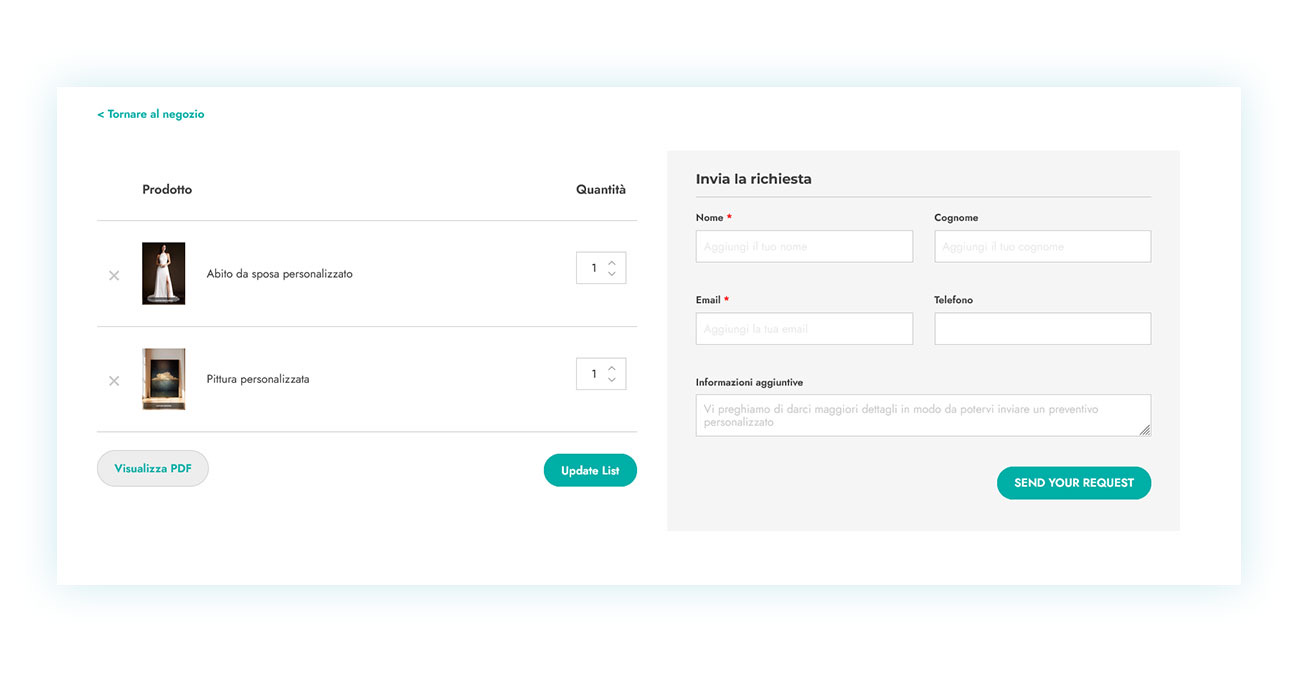Increase quantity of Abito da sposa
1300x681 pixels.
pyautogui.click(x=612, y=263)
